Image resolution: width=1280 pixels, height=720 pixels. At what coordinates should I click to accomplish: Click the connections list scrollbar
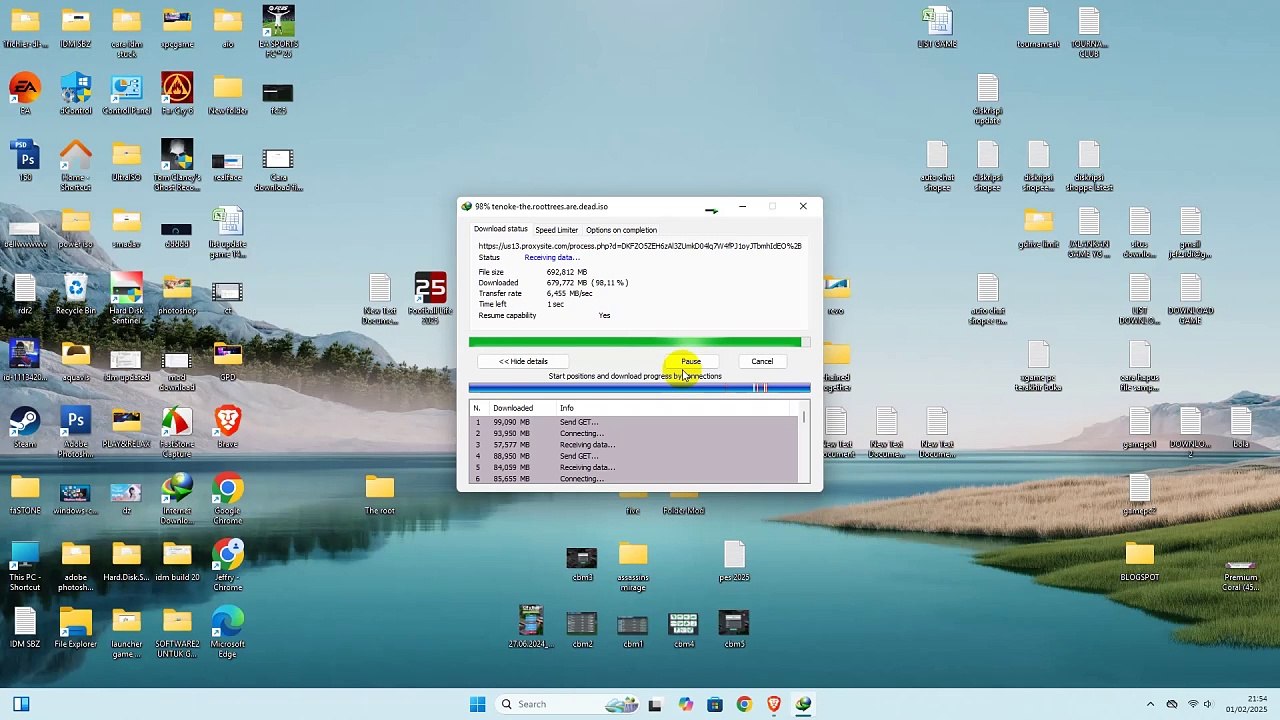pyautogui.click(x=803, y=445)
